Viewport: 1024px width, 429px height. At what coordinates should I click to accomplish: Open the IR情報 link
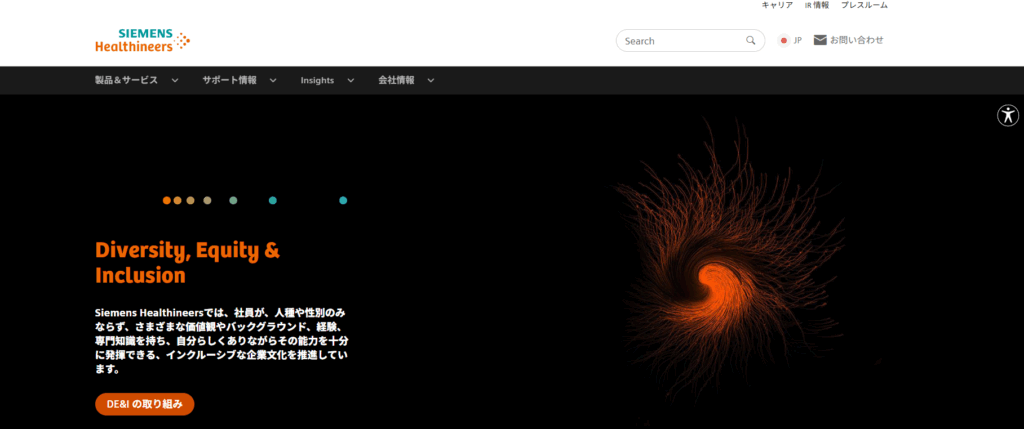coord(817,5)
